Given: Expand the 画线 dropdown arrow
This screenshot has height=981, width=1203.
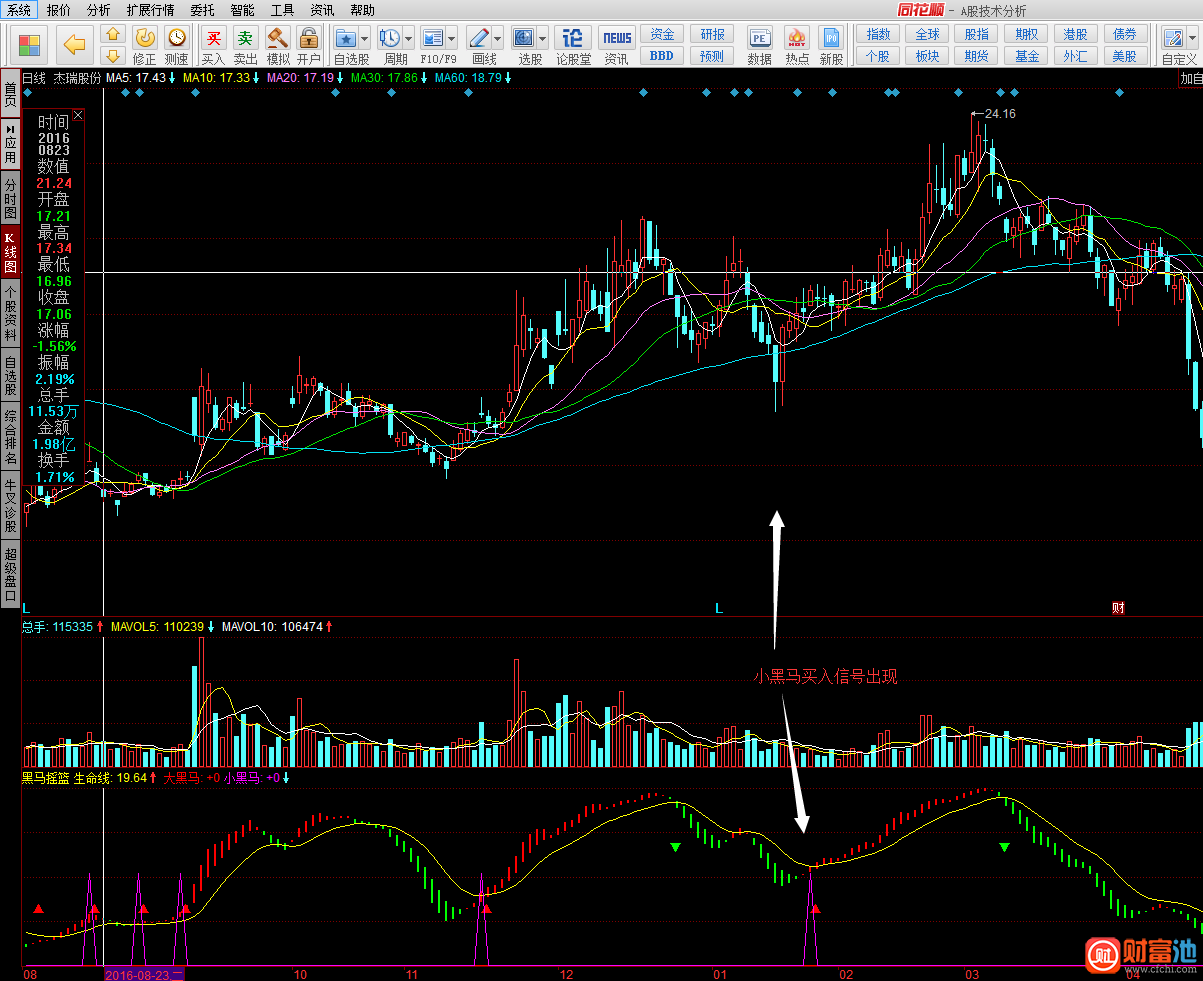Looking at the screenshot, I should 497,39.
